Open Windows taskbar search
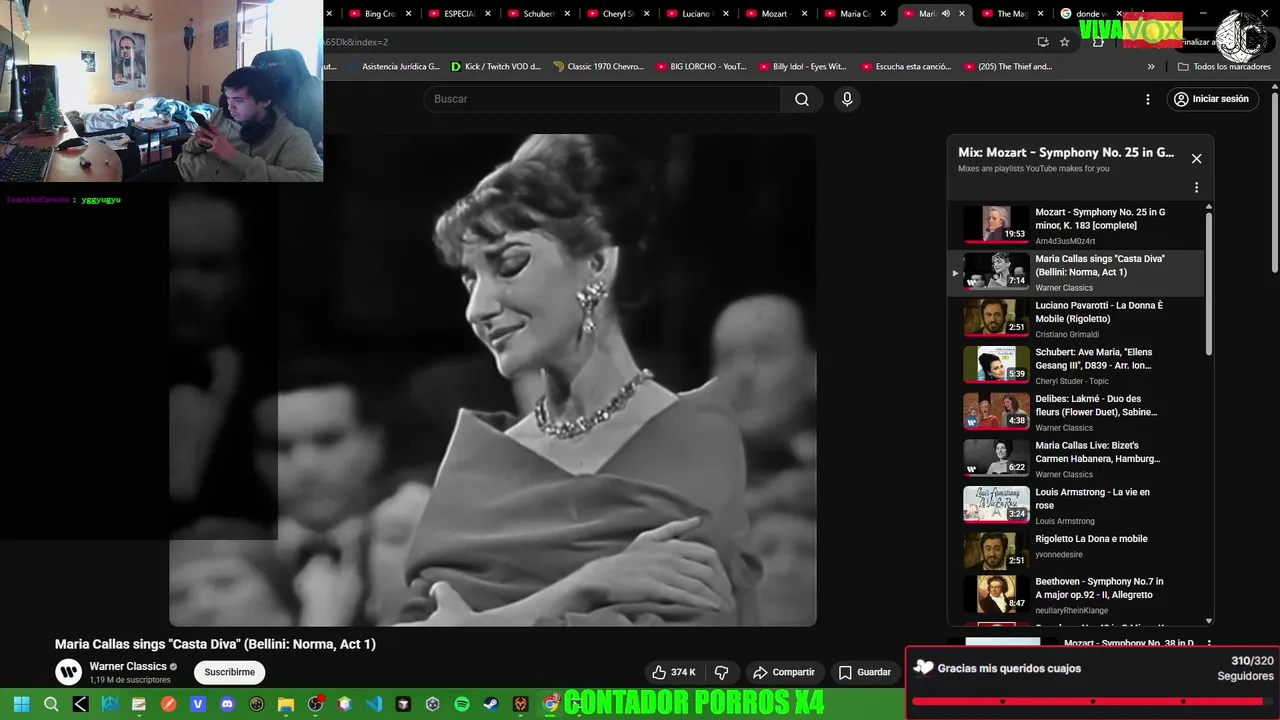Viewport: 1280px width, 720px height. 51,704
